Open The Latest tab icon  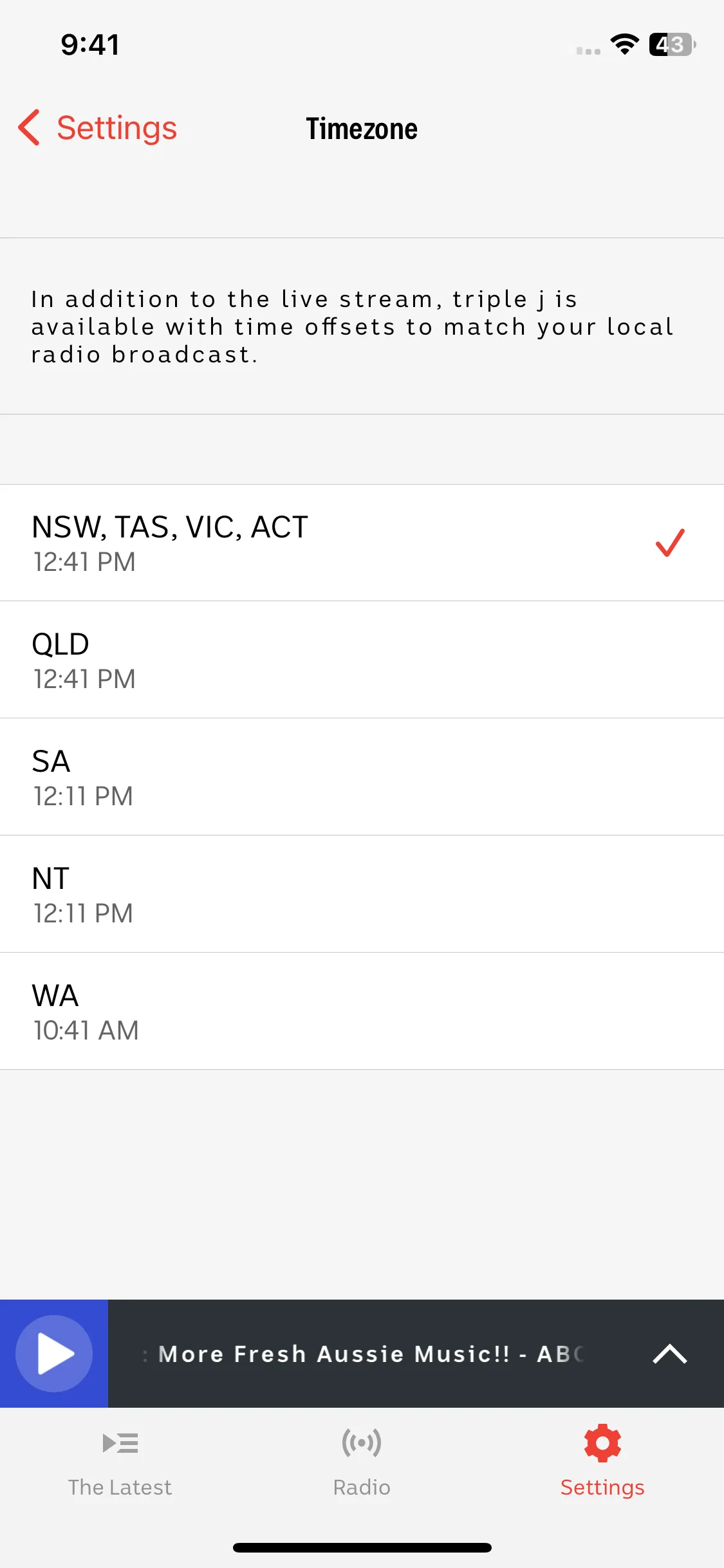point(120,1443)
